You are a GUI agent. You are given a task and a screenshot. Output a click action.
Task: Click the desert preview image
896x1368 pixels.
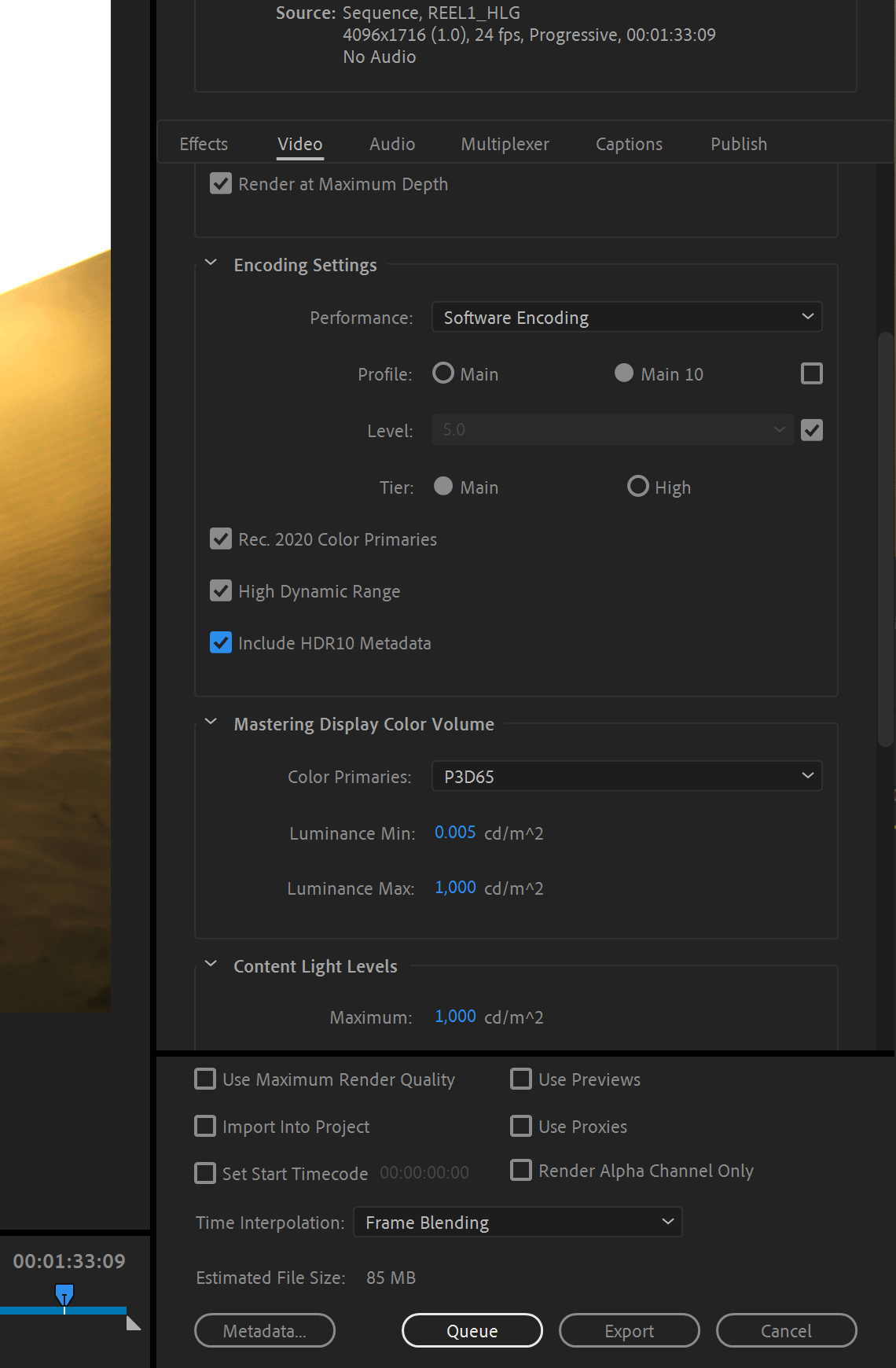click(55, 506)
